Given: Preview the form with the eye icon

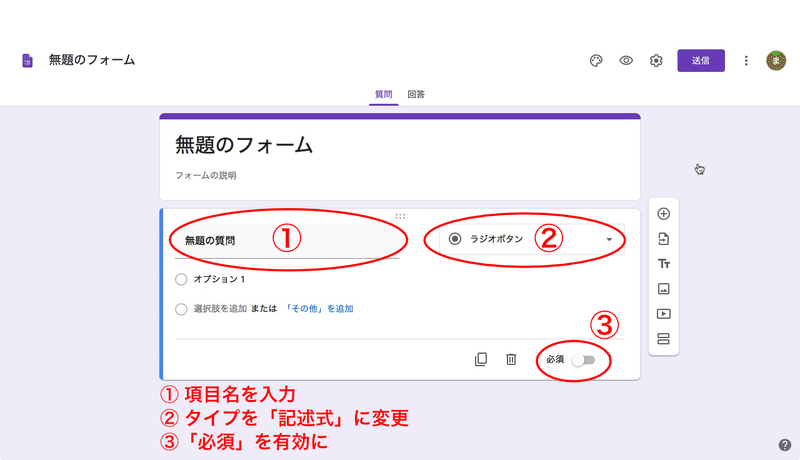Looking at the screenshot, I should coord(626,61).
